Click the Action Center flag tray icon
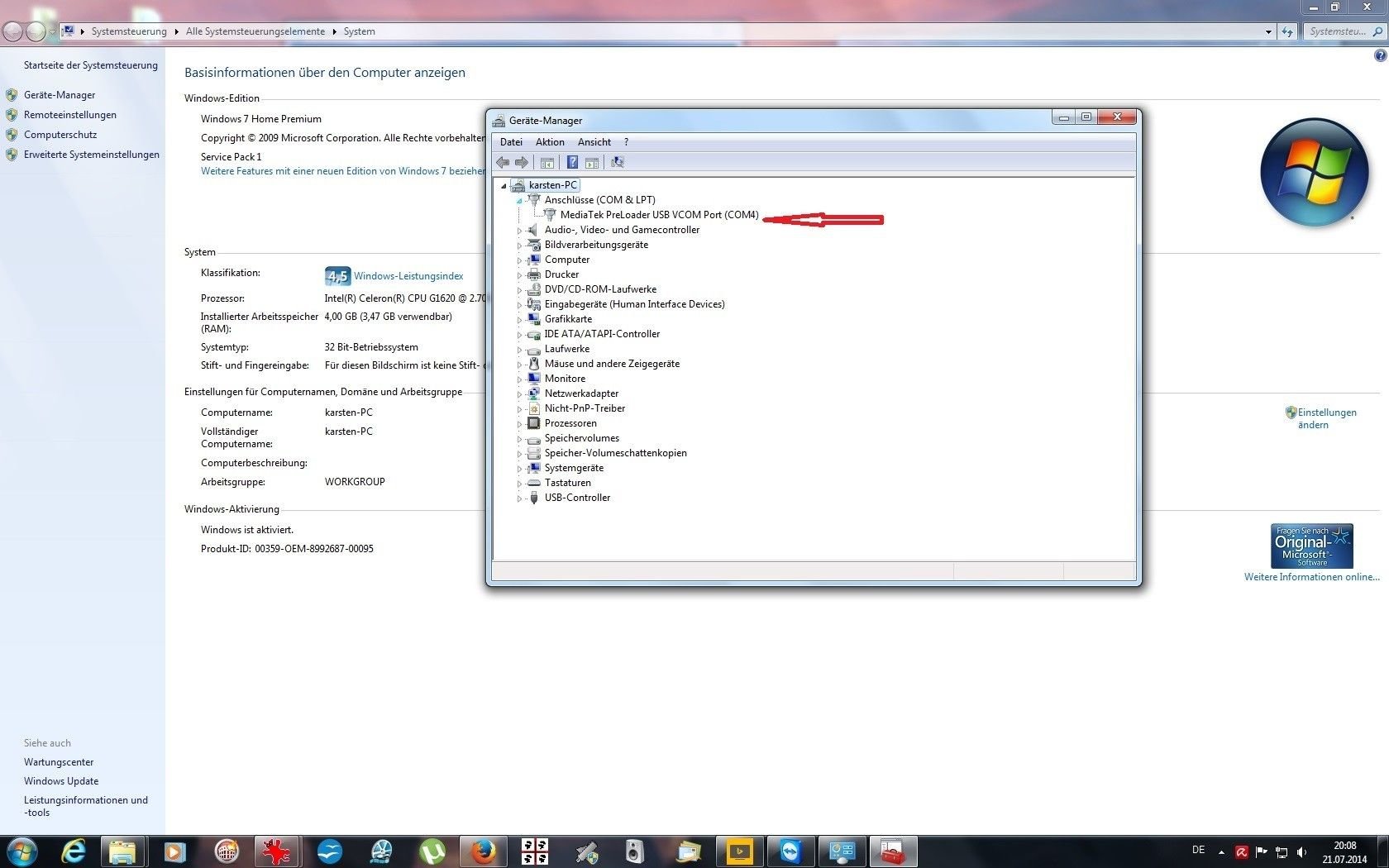1389x868 pixels. [1262, 851]
